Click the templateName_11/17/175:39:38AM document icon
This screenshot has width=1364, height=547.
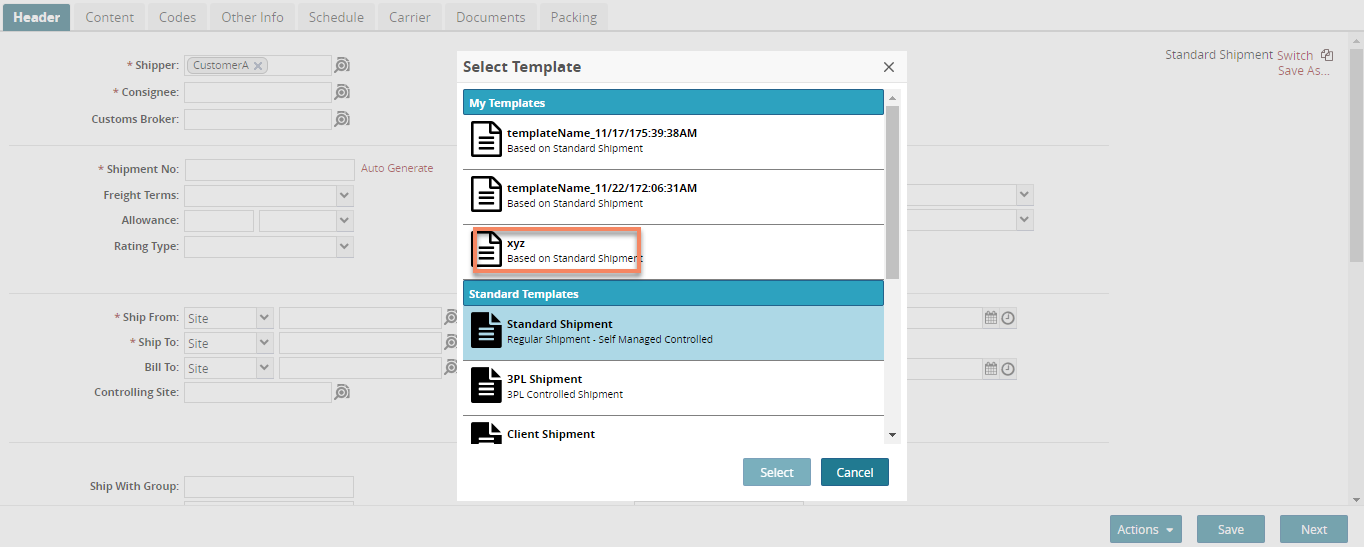click(486, 139)
